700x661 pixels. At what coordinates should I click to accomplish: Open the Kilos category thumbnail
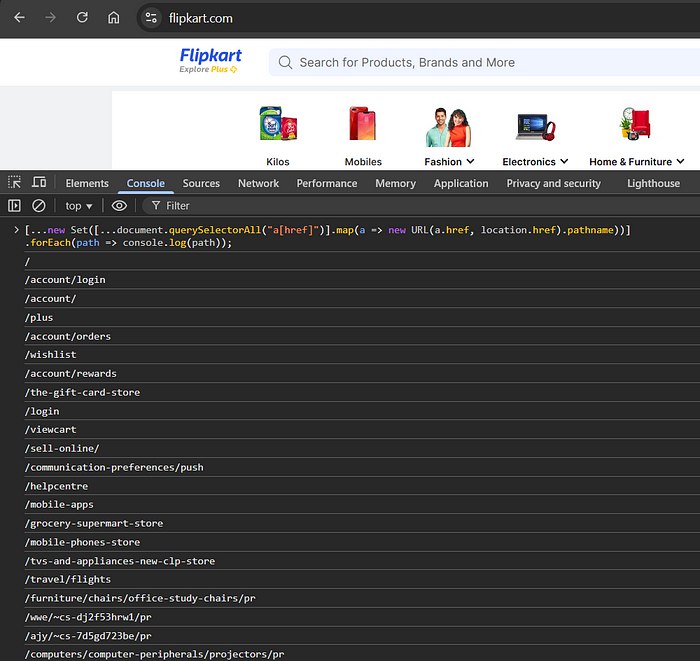[x=278, y=124]
